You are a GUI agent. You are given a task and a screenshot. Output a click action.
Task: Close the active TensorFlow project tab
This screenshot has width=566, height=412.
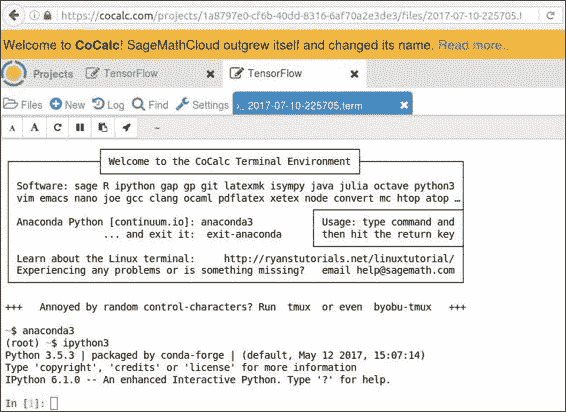(354, 74)
